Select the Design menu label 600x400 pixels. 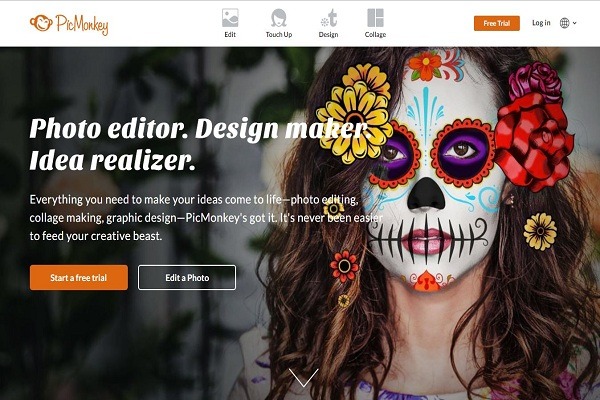click(x=328, y=34)
